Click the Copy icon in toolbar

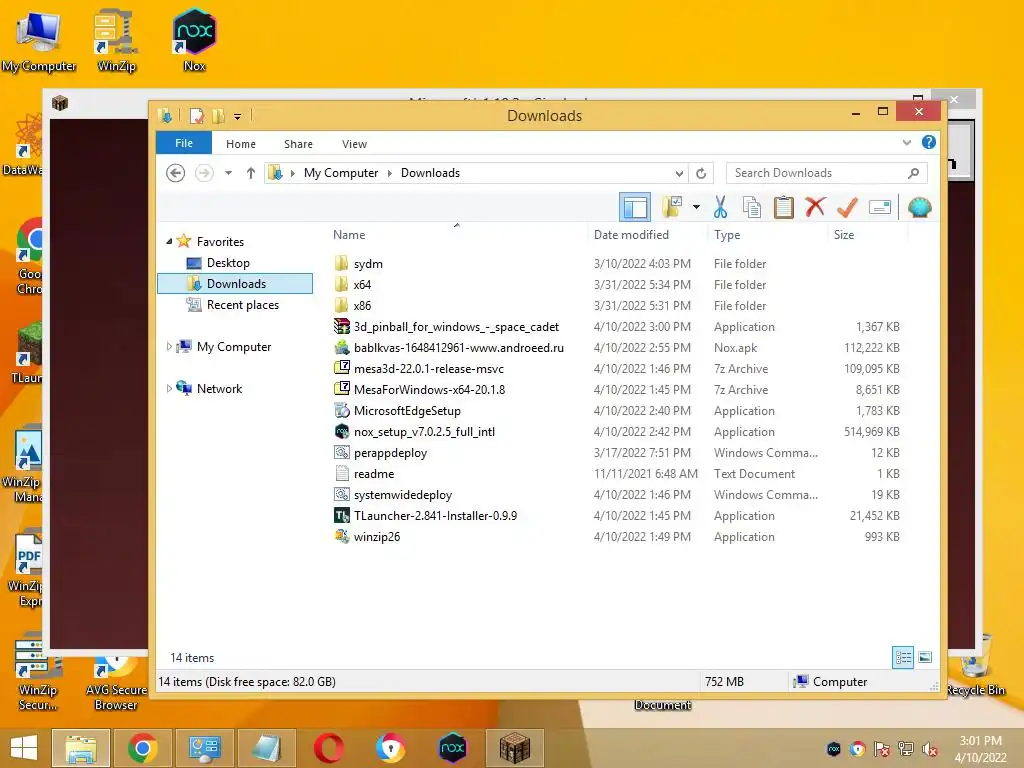pos(752,208)
